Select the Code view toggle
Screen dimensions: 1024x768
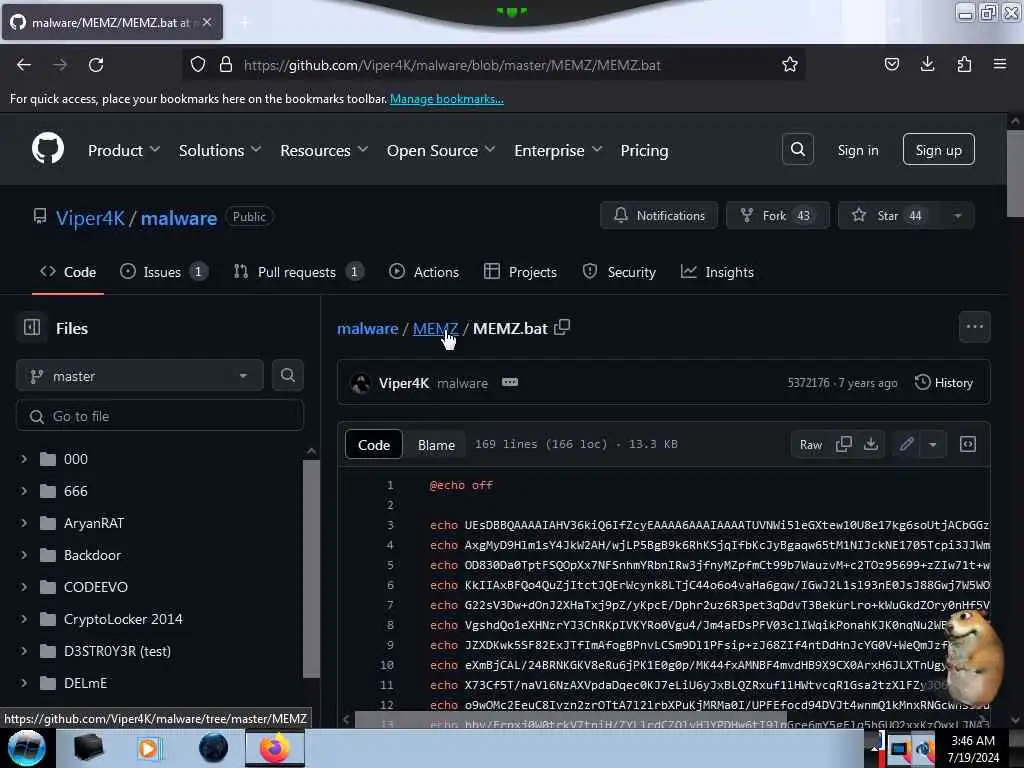[x=374, y=445]
